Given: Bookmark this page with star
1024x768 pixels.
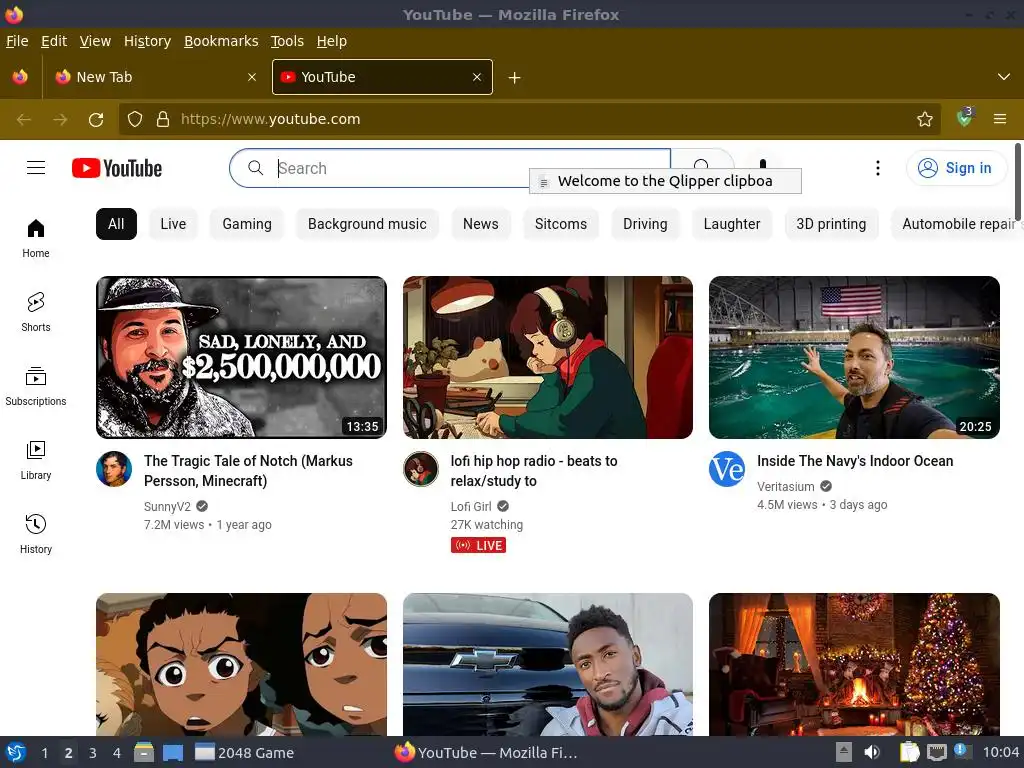Looking at the screenshot, I should (924, 119).
